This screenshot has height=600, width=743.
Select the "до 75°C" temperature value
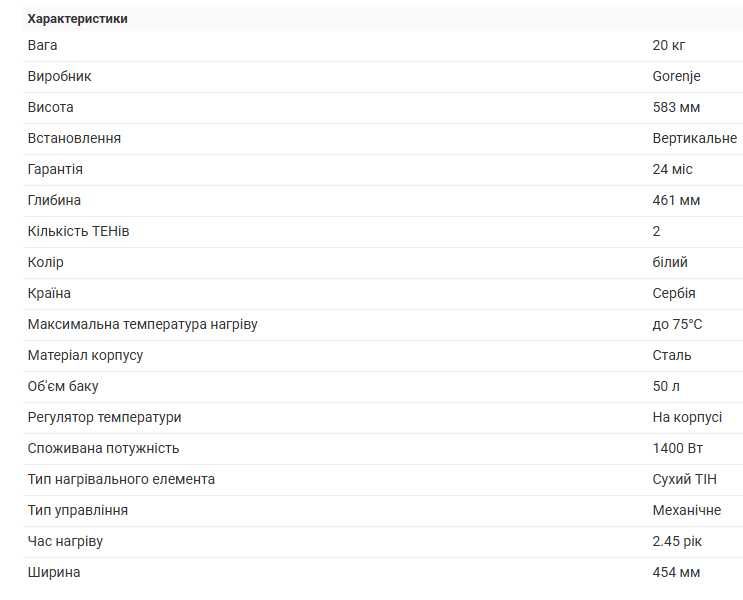pos(677,324)
